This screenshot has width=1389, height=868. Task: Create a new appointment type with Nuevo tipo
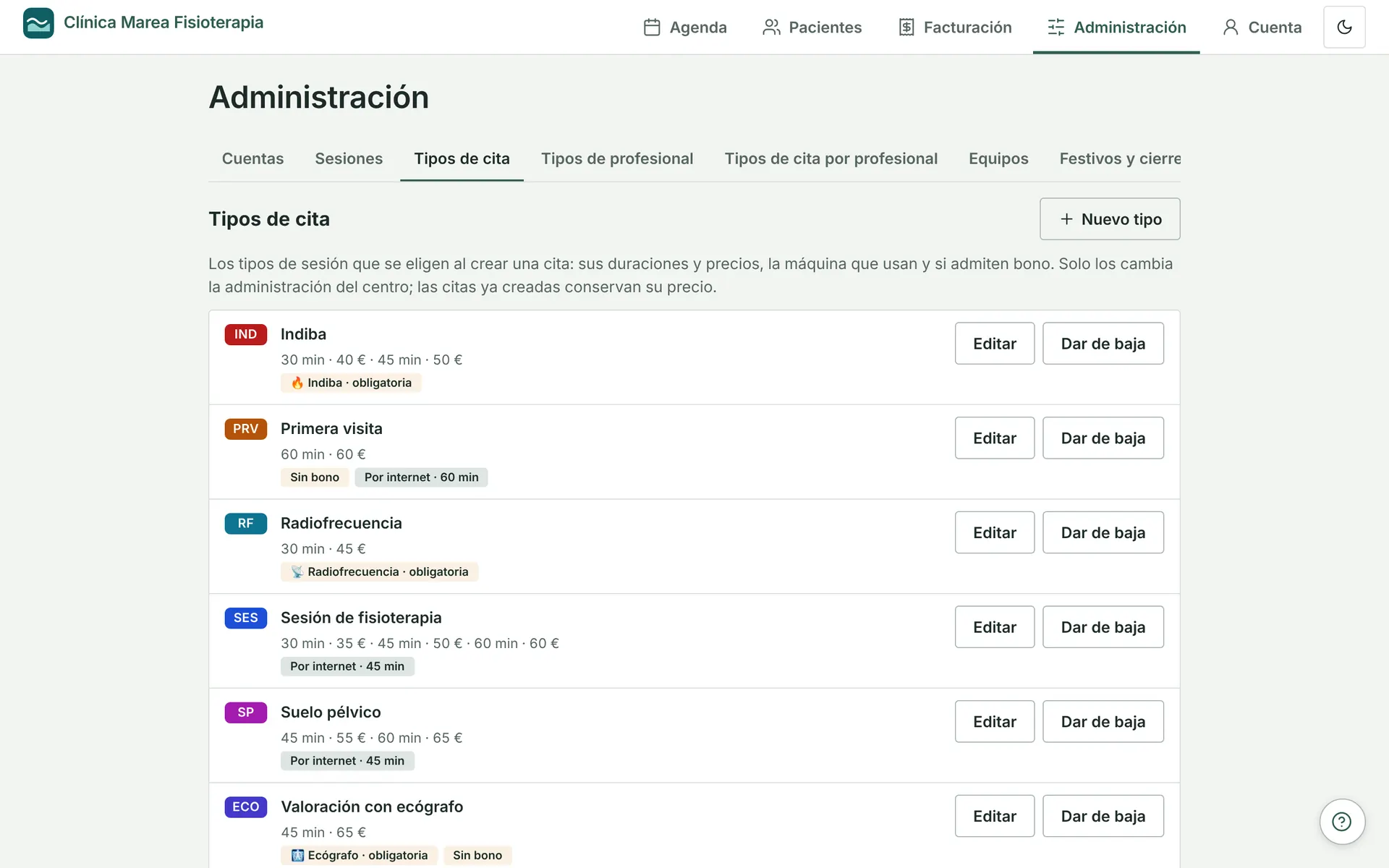[1110, 219]
